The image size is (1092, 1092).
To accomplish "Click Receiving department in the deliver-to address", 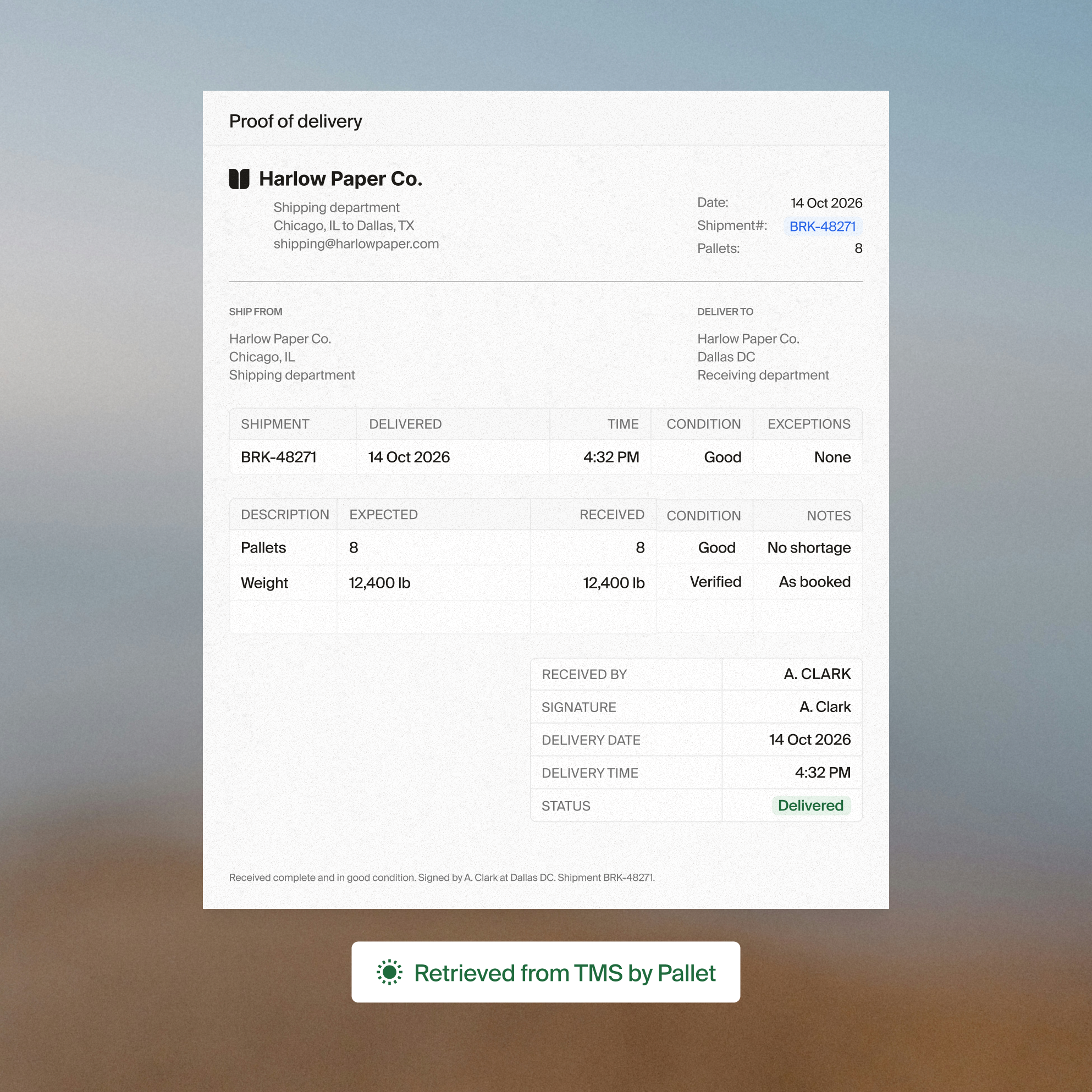I will pos(763,375).
